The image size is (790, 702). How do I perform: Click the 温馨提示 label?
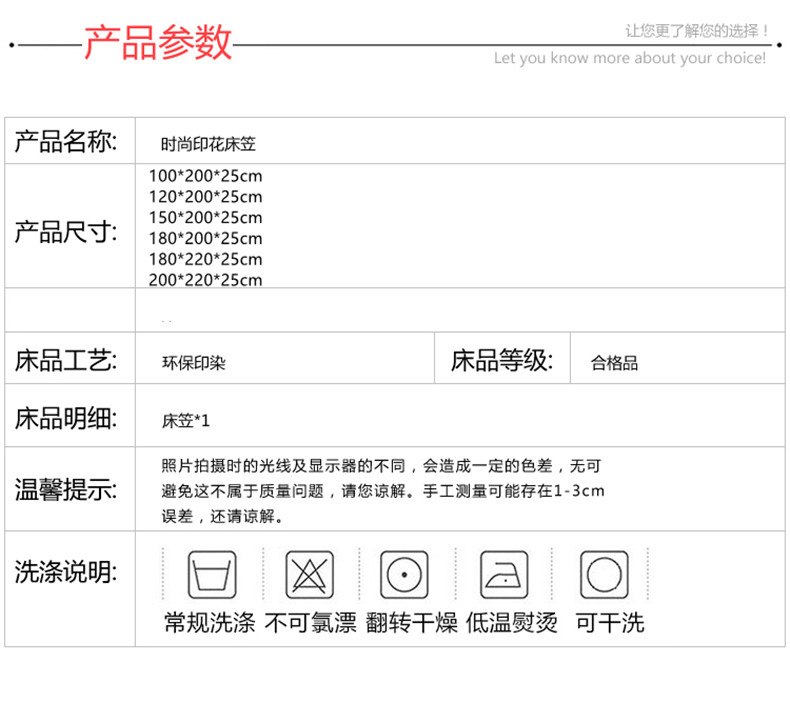(65, 489)
